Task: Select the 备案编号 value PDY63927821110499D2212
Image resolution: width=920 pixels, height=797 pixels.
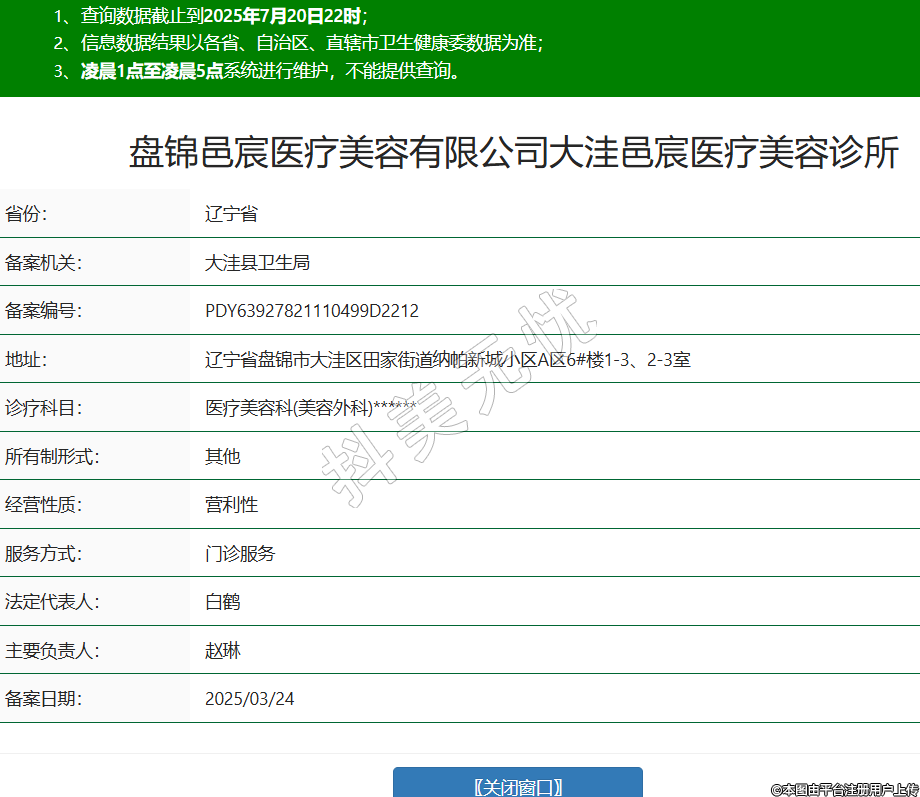Action: [311, 311]
